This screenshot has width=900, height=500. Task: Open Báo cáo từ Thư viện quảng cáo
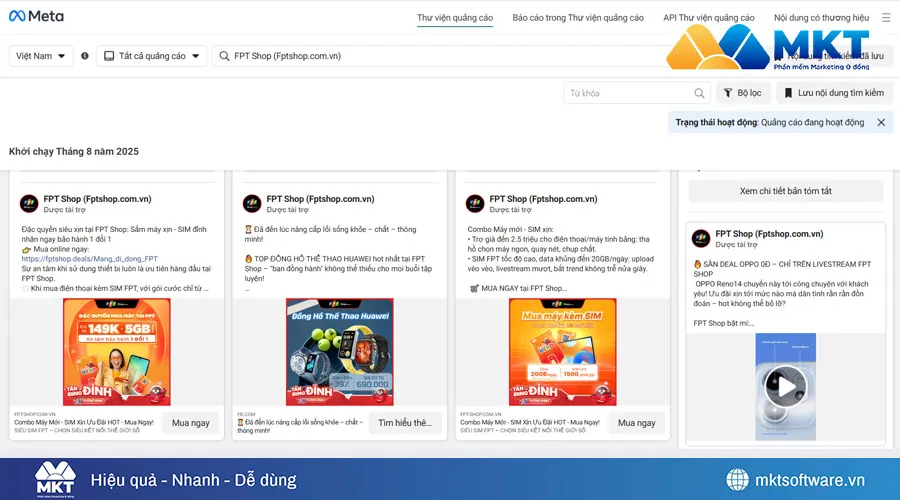click(578, 18)
